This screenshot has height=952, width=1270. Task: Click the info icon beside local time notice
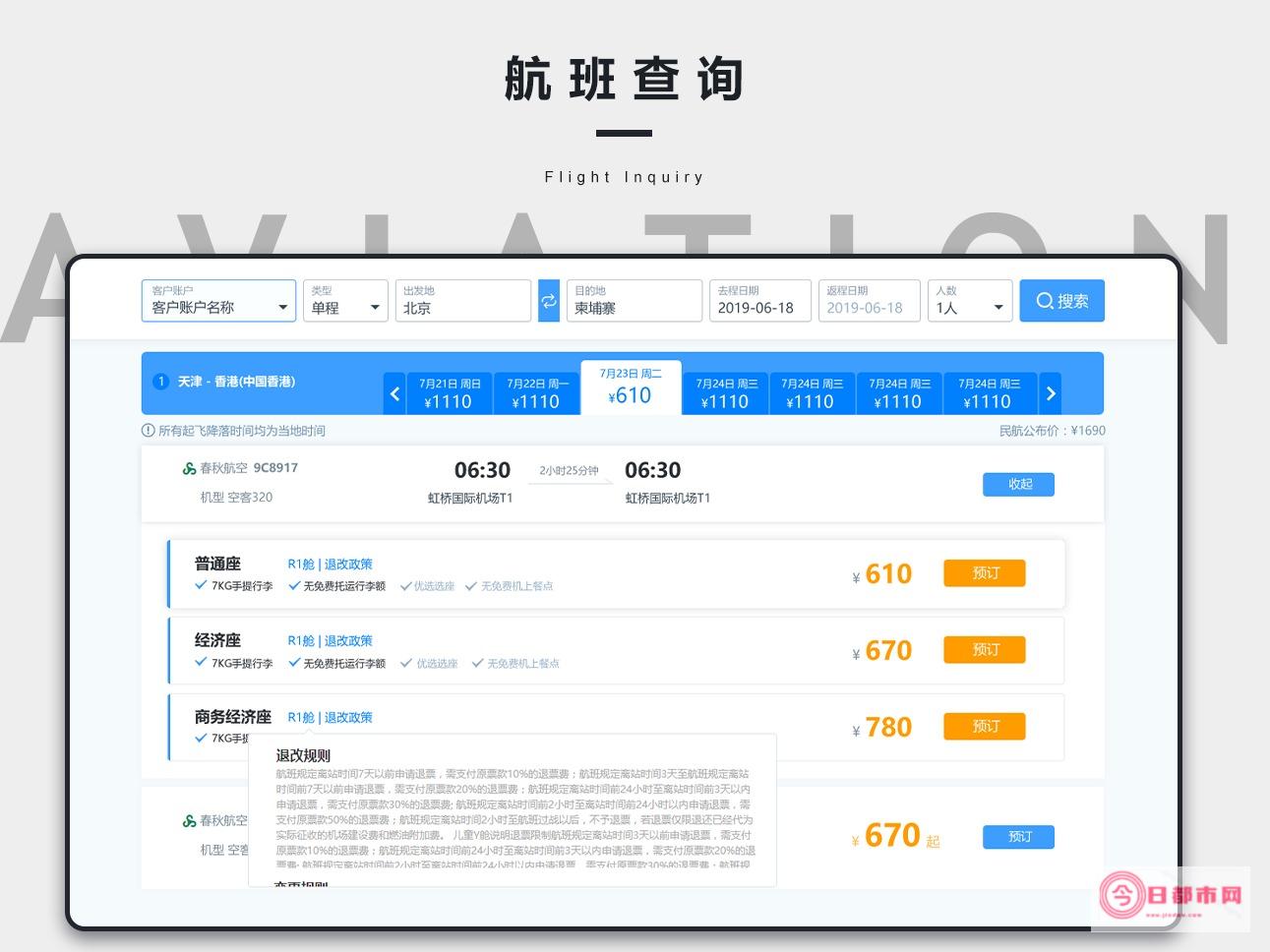tap(149, 431)
